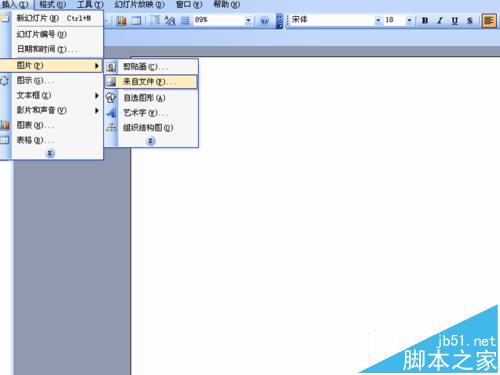Toggle Italic formatting

tap(440, 21)
